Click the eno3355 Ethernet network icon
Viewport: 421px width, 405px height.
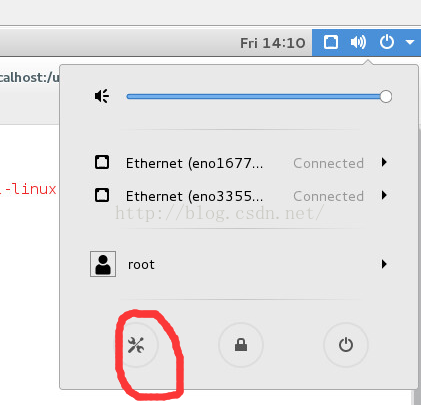point(102,195)
